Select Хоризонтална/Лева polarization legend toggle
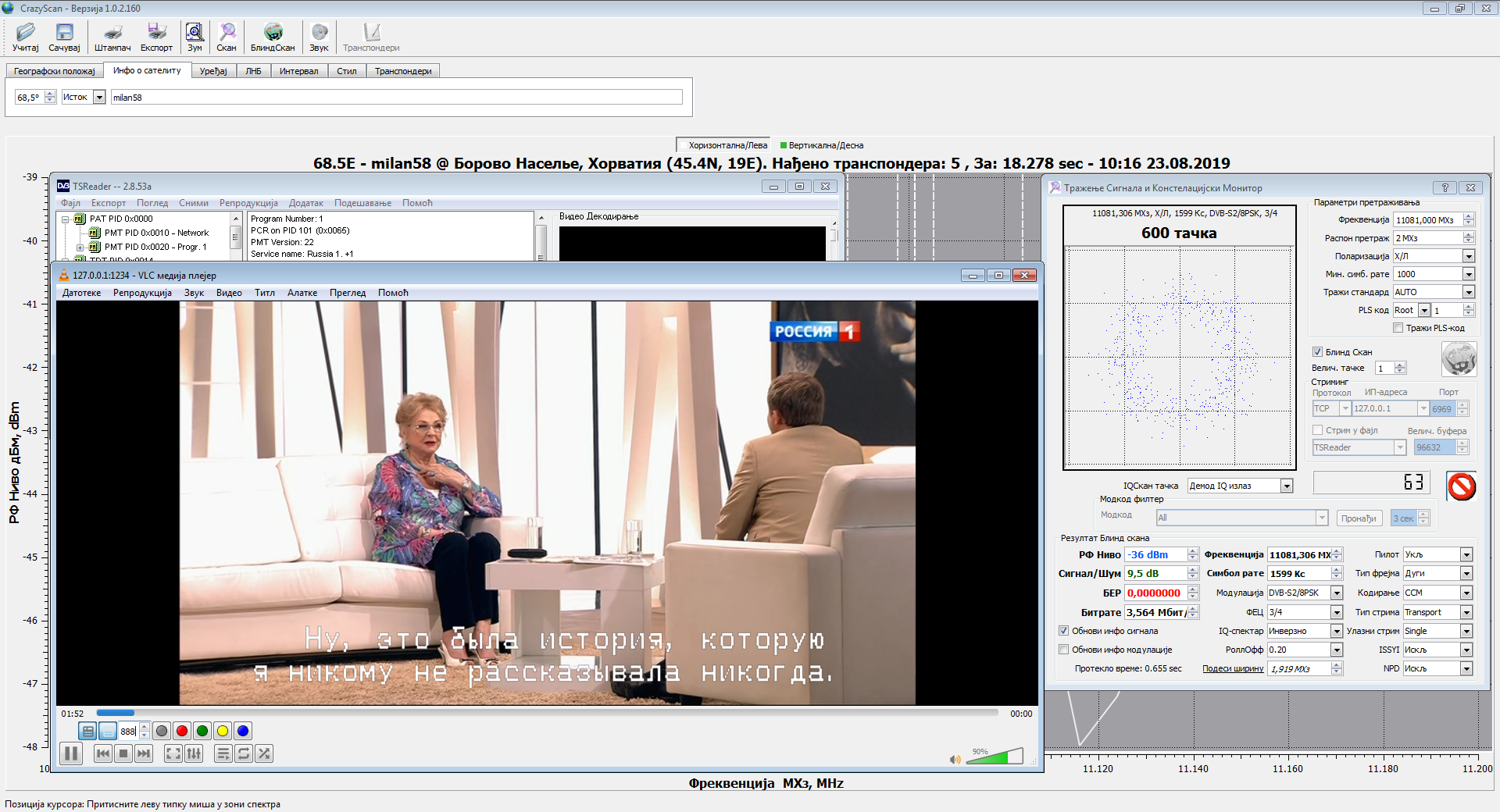Image resolution: width=1500 pixels, height=812 pixels. coord(723,145)
